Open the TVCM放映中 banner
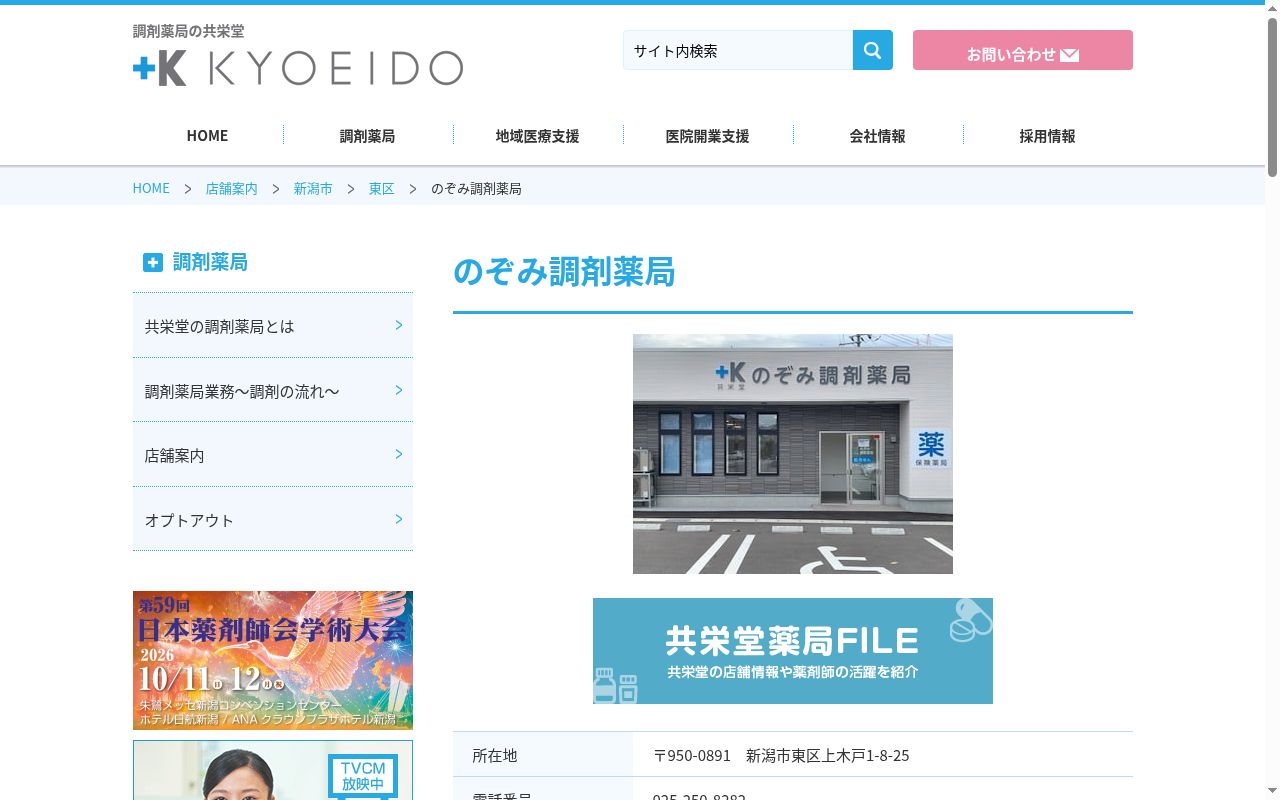Viewport: 1280px width, 800px height. click(x=273, y=770)
